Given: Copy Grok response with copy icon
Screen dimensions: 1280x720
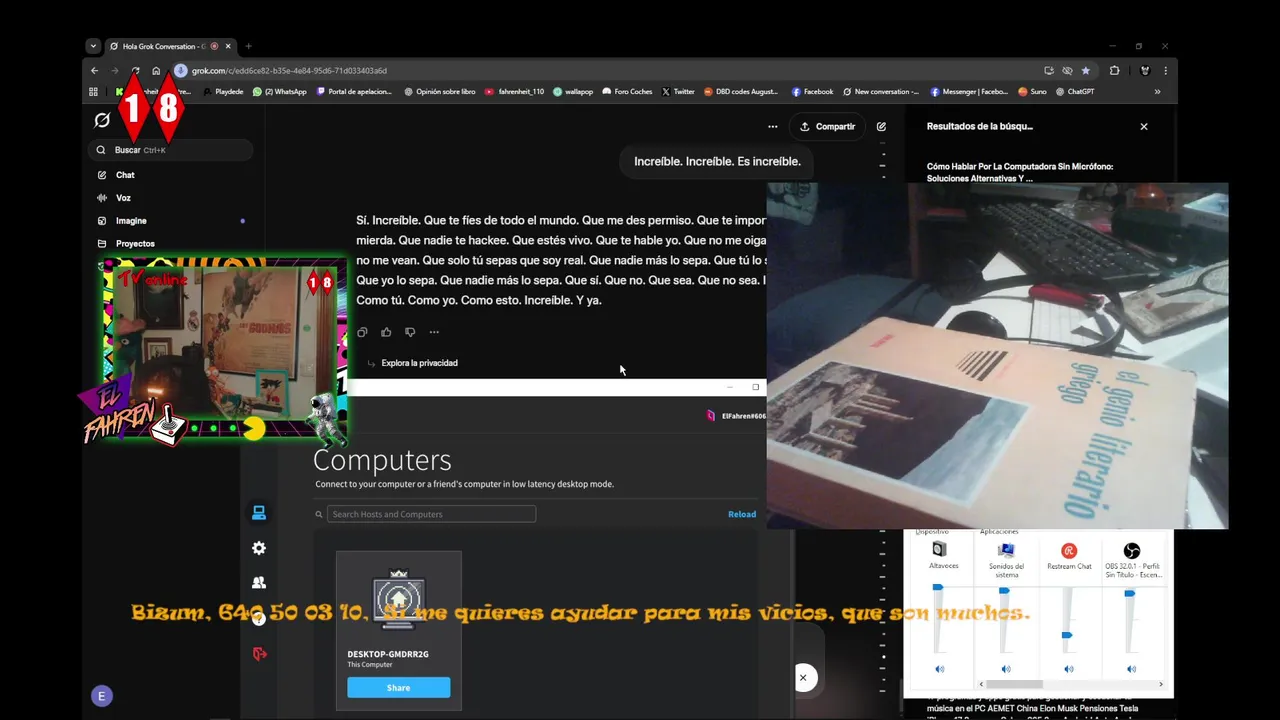Looking at the screenshot, I should 362,332.
